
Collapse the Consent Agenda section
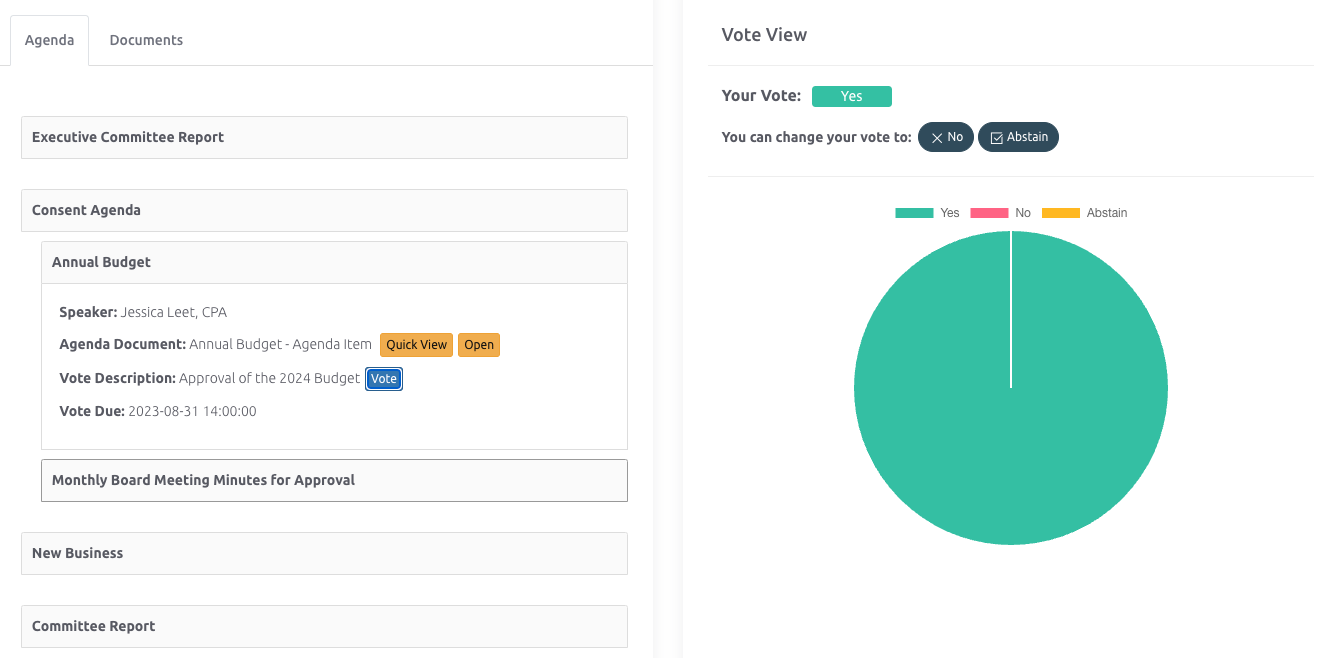tap(324, 211)
